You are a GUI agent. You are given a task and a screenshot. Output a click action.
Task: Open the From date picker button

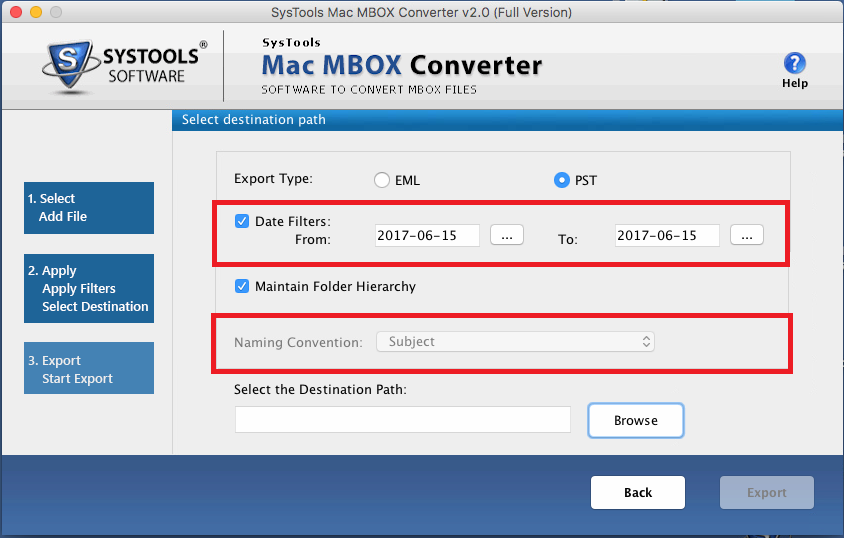pyautogui.click(x=507, y=235)
